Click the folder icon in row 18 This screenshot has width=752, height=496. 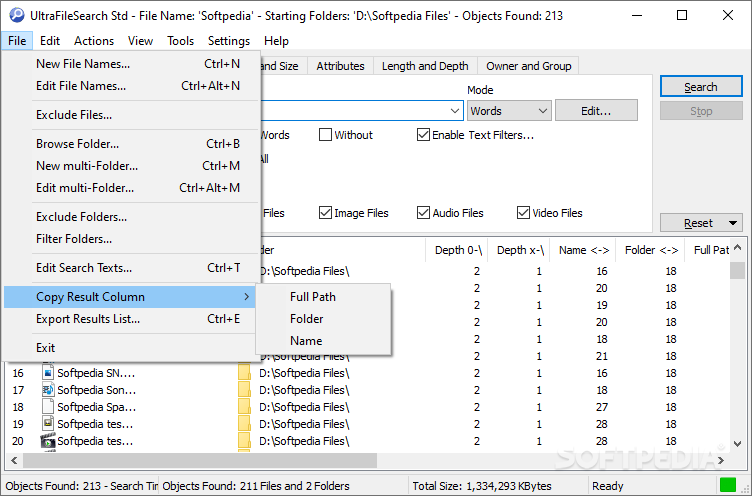[x=245, y=407]
